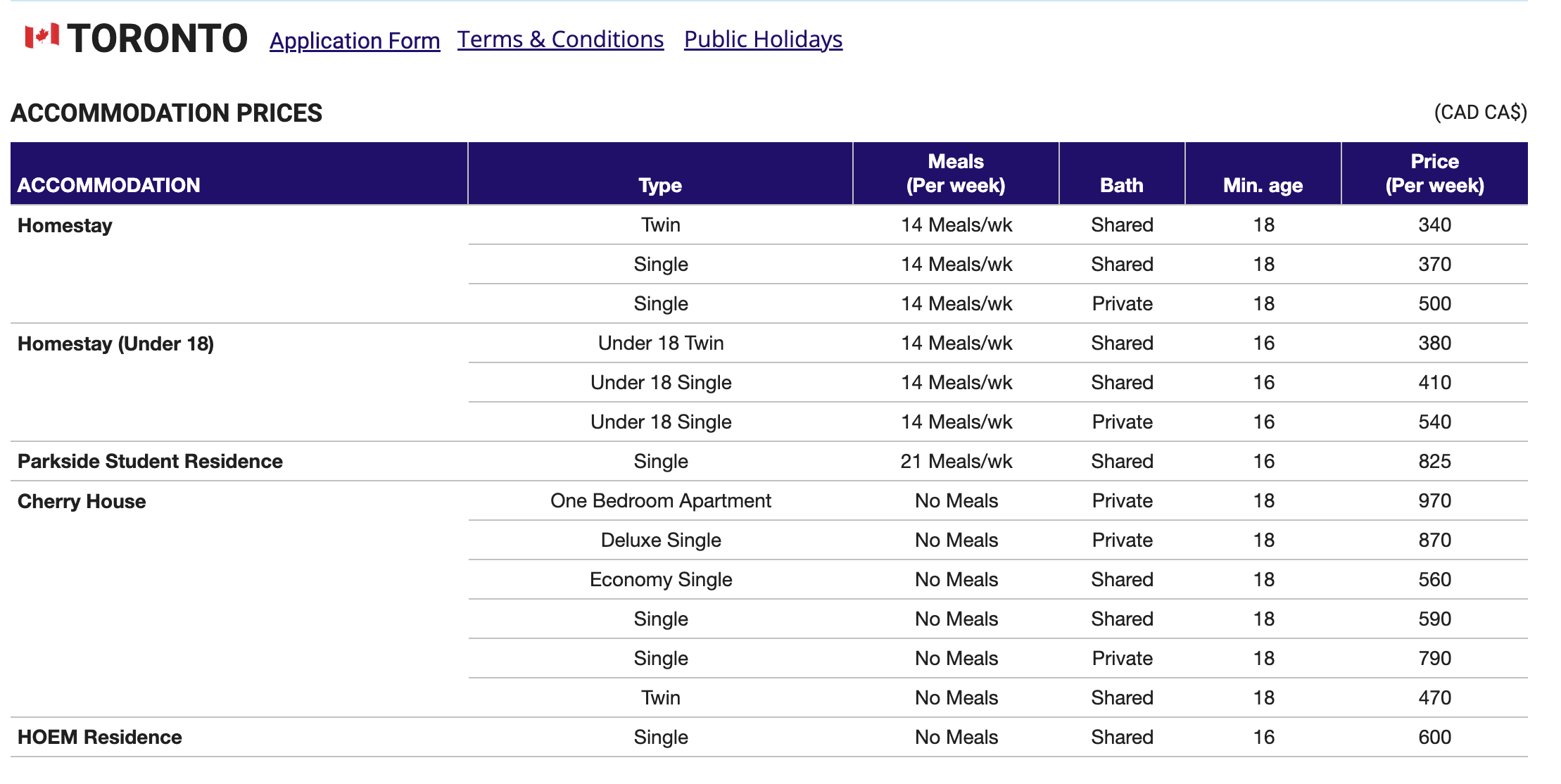
Task: Click the Canadian flag icon
Action: tap(42, 36)
